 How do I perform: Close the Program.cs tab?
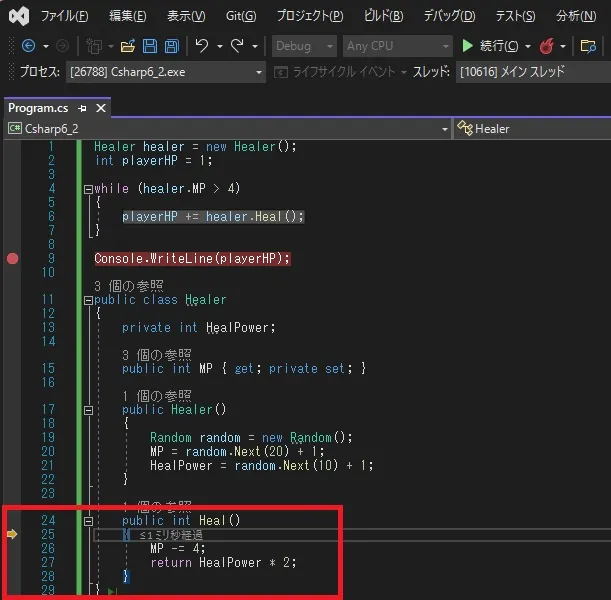tap(101, 108)
